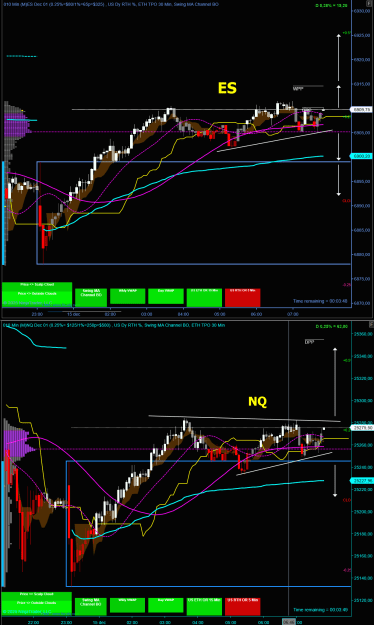Viewport: 374px width, 625px height.
Task: Click the green US ETH OR 15 Min box in ES chart
Action: pyautogui.click(x=204, y=297)
